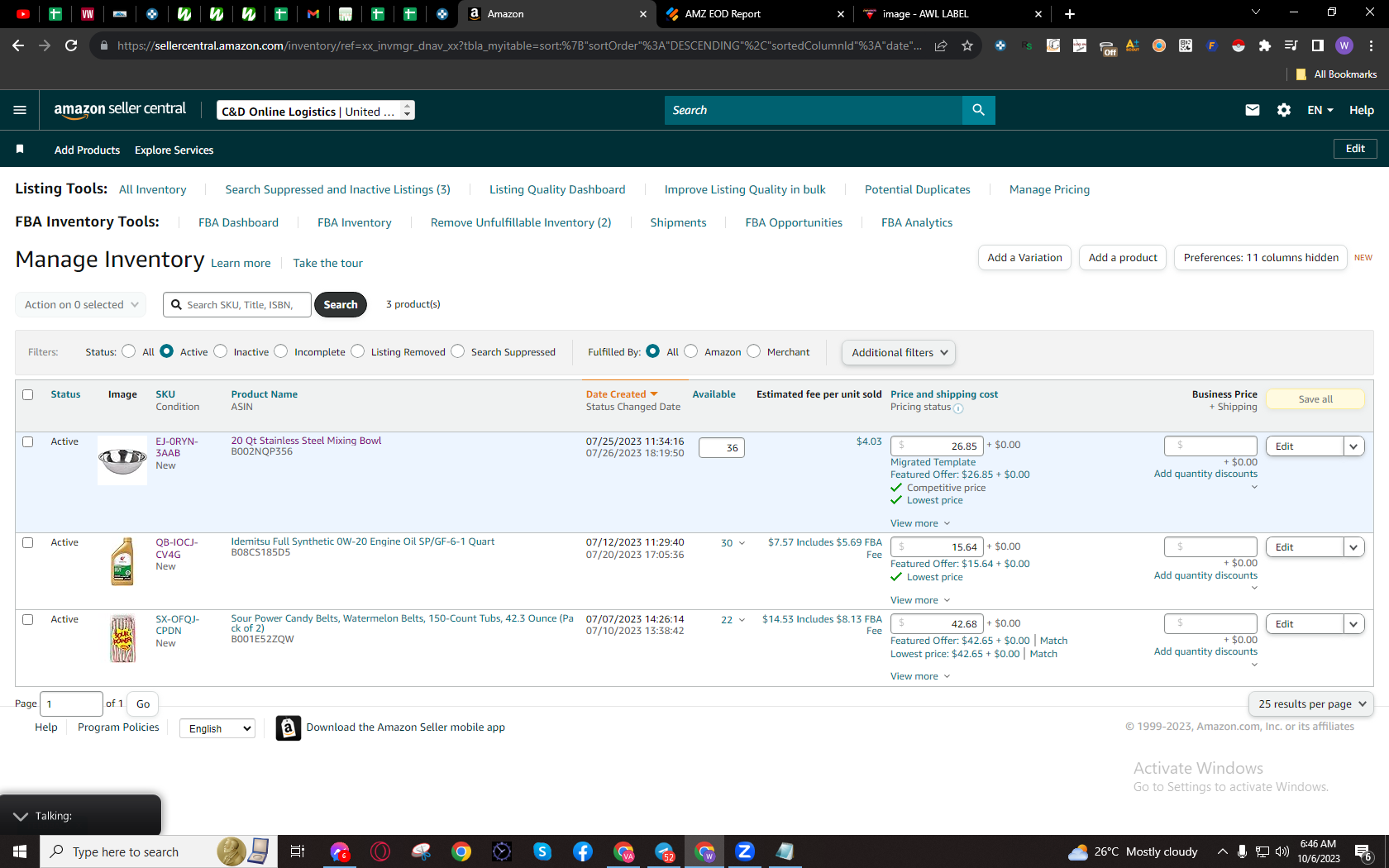Open the C&D Online Logistics account switcher
This screenshot has height=868, width=1389.
[x=316, y=111]
